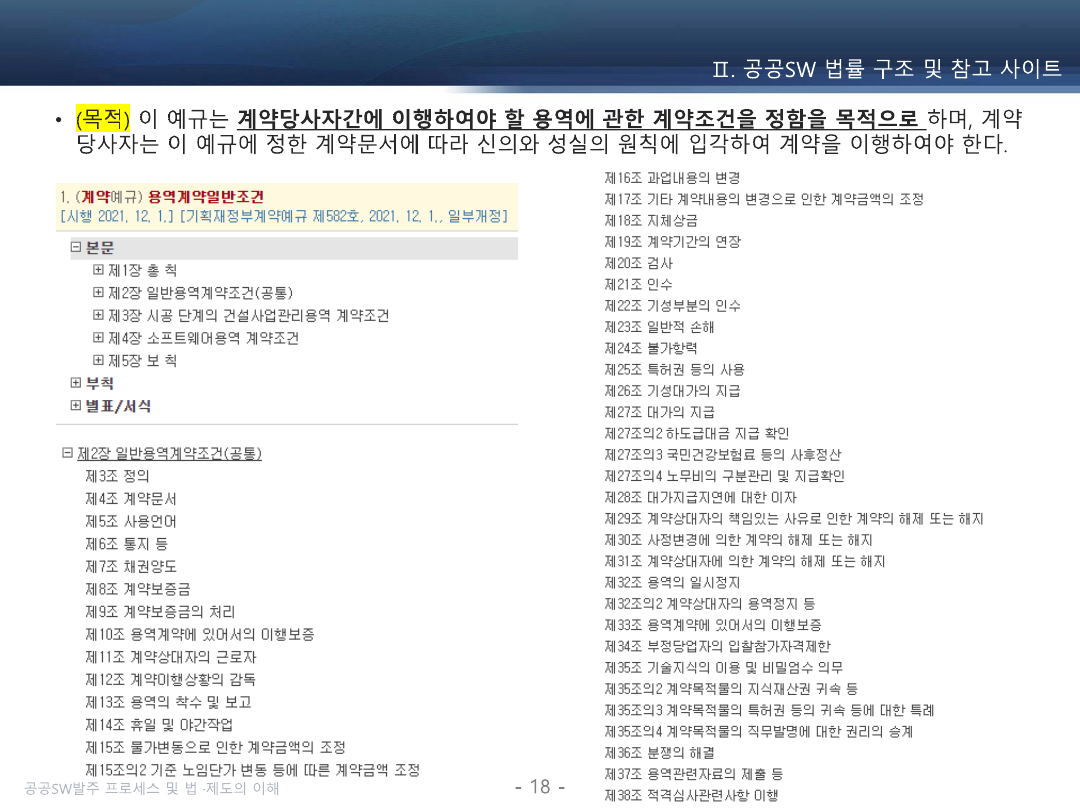Expand 제2장 일반용역계약조건(공통) in the 본문 tree
The width and height of the screenshot is (1080, 810).
98,293
